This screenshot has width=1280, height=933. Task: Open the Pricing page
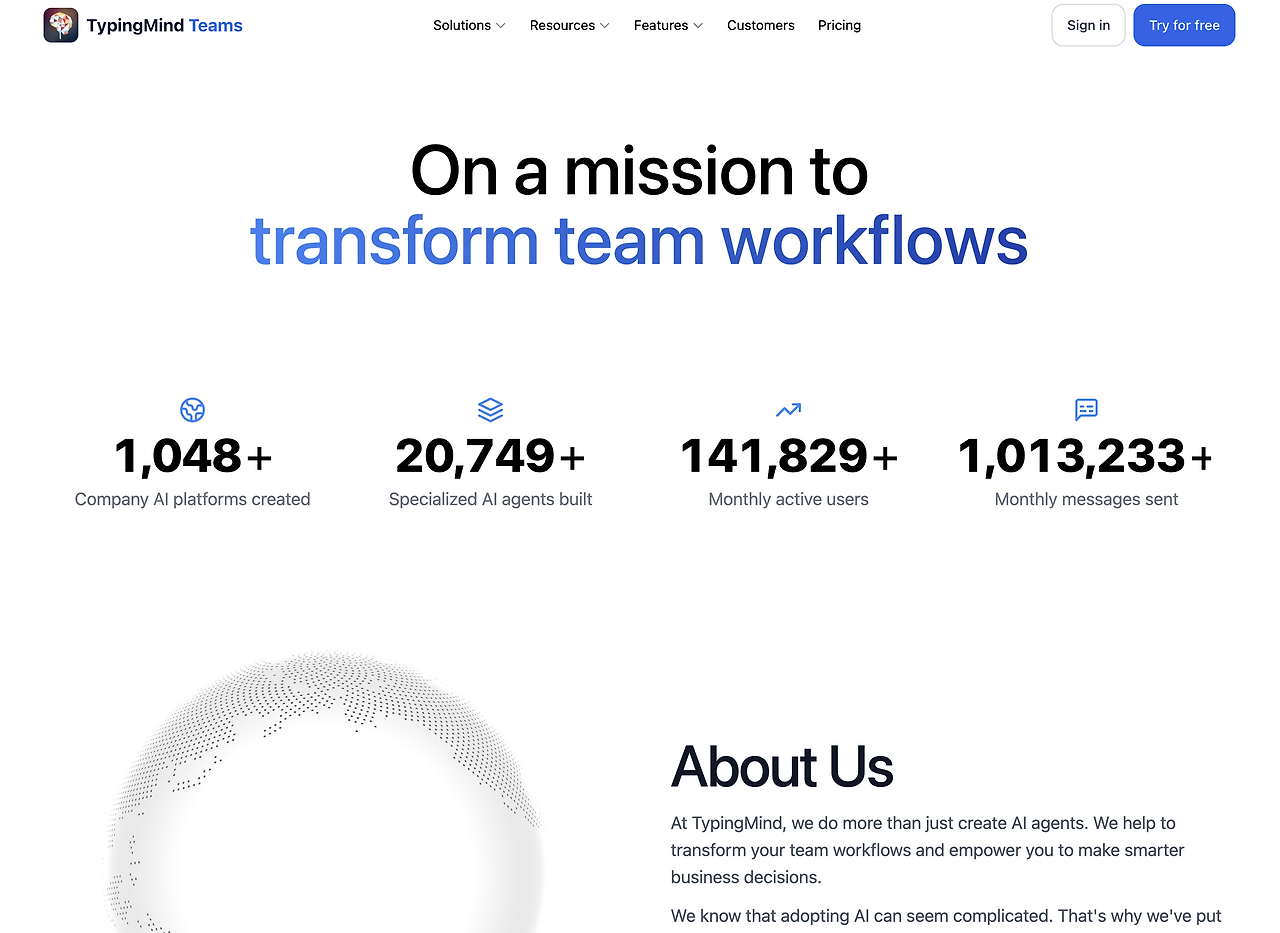(839, 25)
